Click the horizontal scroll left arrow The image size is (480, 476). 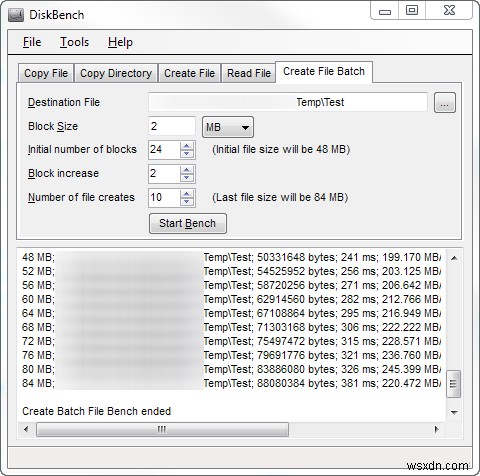click(26, 429)
